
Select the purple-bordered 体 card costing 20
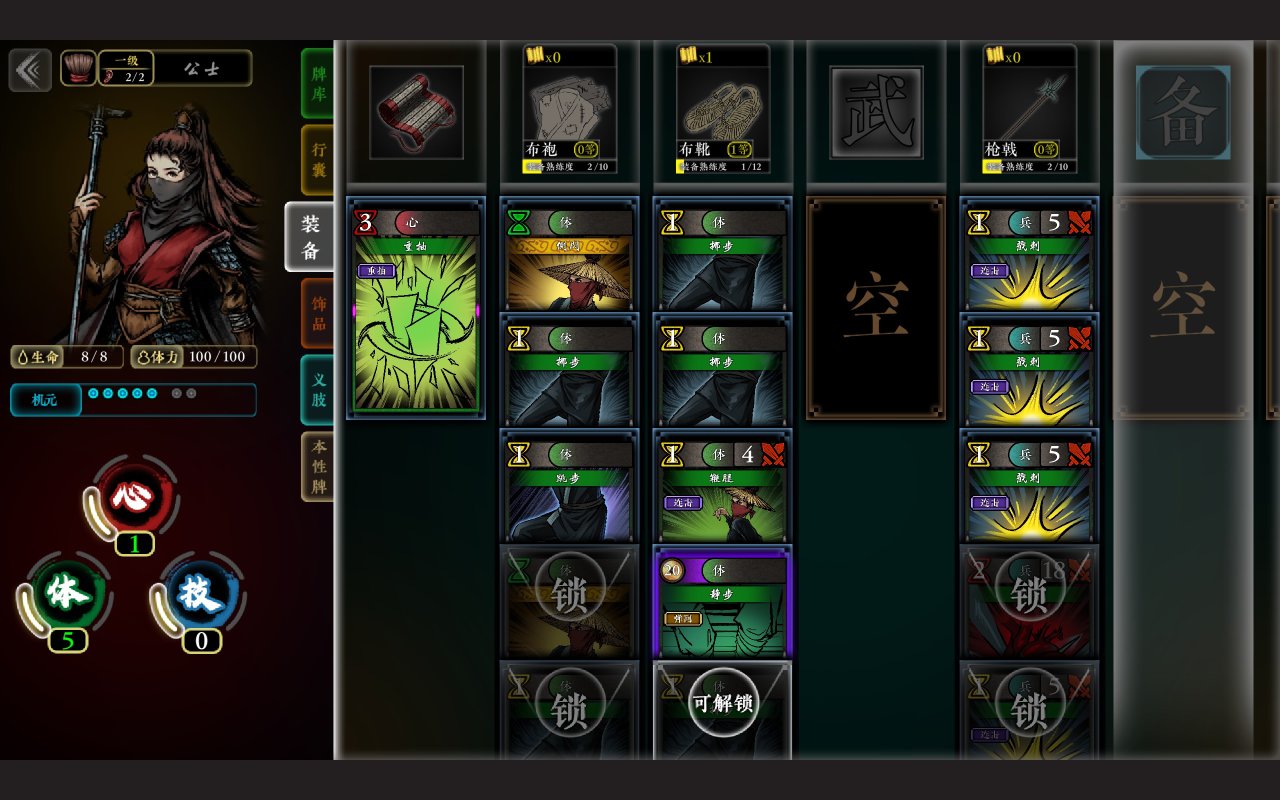click(x=723, y=601)
